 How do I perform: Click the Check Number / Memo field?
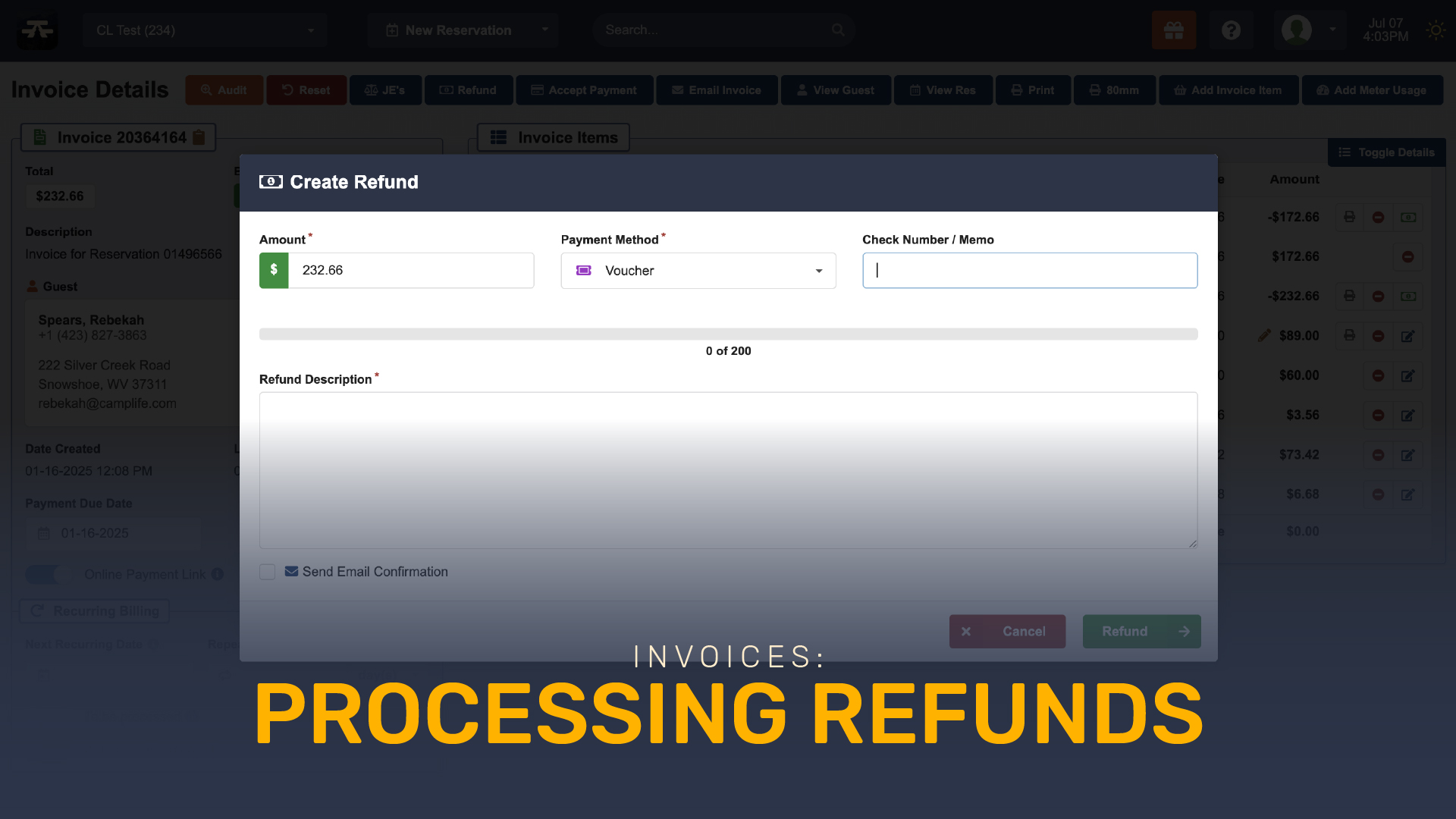1030,270
